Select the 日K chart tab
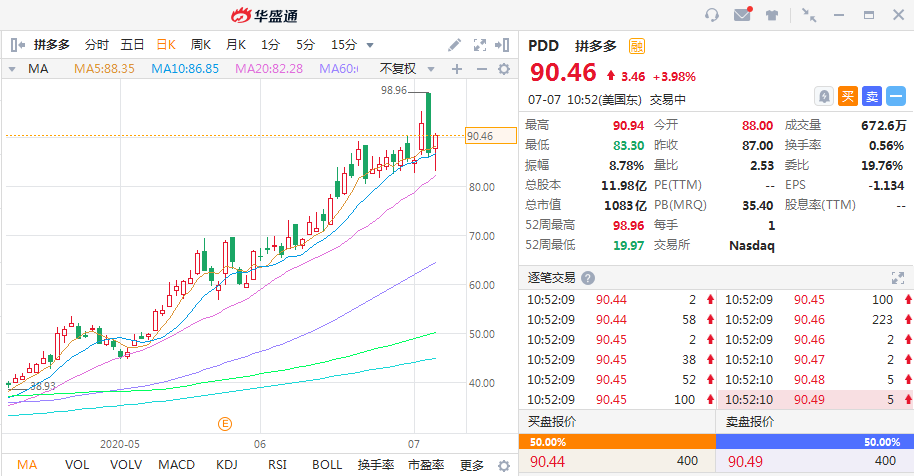This screenshot has height=476, width=914. [x=166, y=45]
